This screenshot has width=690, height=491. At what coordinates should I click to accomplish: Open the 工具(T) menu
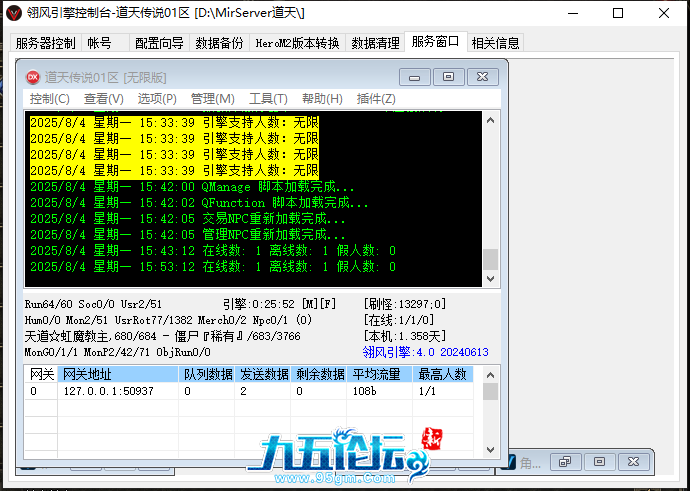coord(268,99)
